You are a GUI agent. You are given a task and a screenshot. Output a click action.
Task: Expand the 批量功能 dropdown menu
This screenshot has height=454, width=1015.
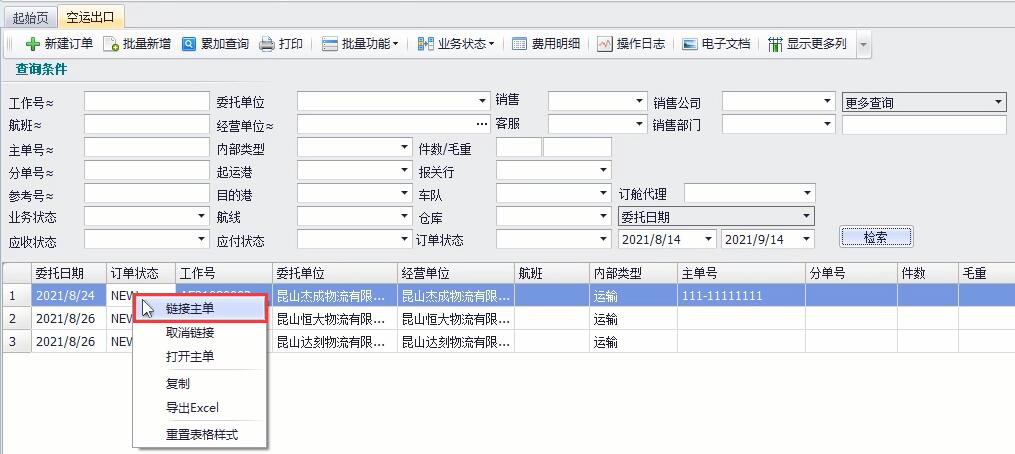click(x=395, y=44)
